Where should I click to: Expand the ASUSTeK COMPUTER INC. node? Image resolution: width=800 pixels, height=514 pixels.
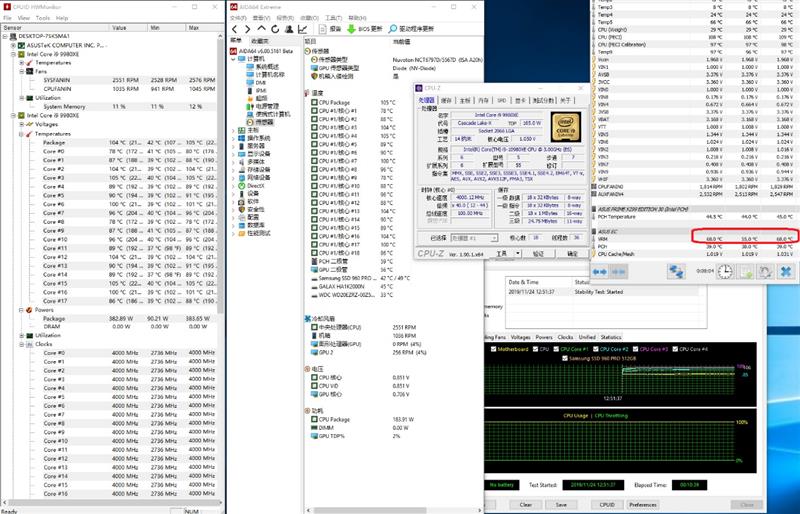coord(13,45)
